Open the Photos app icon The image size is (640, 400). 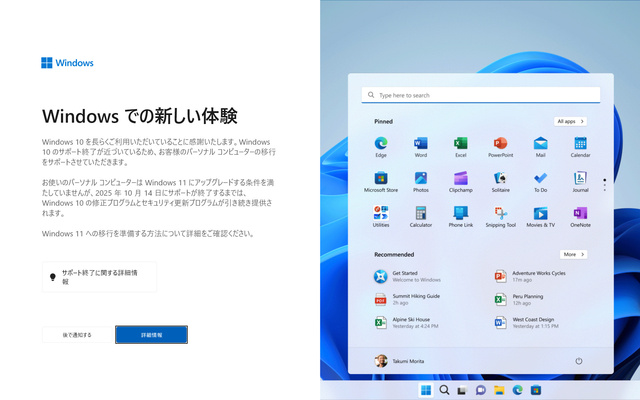click(421, 178)
